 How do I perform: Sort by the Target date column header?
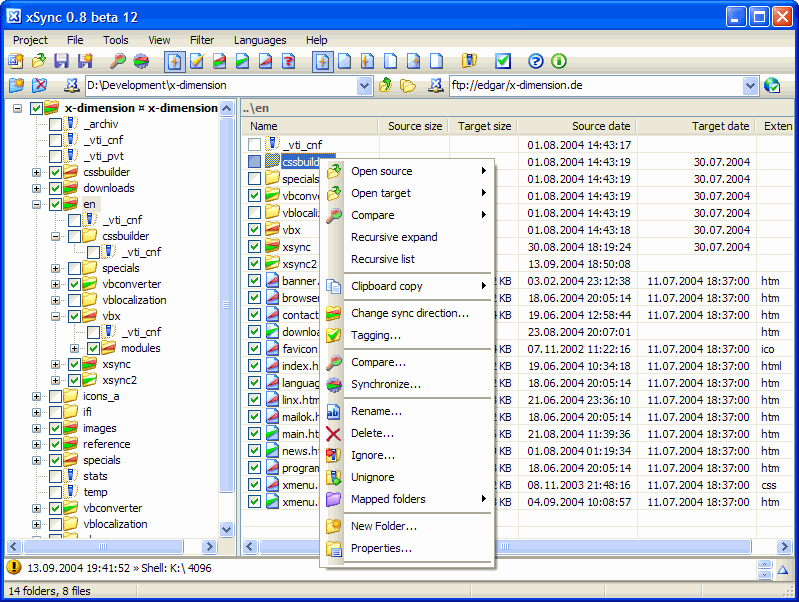[697, 126]
